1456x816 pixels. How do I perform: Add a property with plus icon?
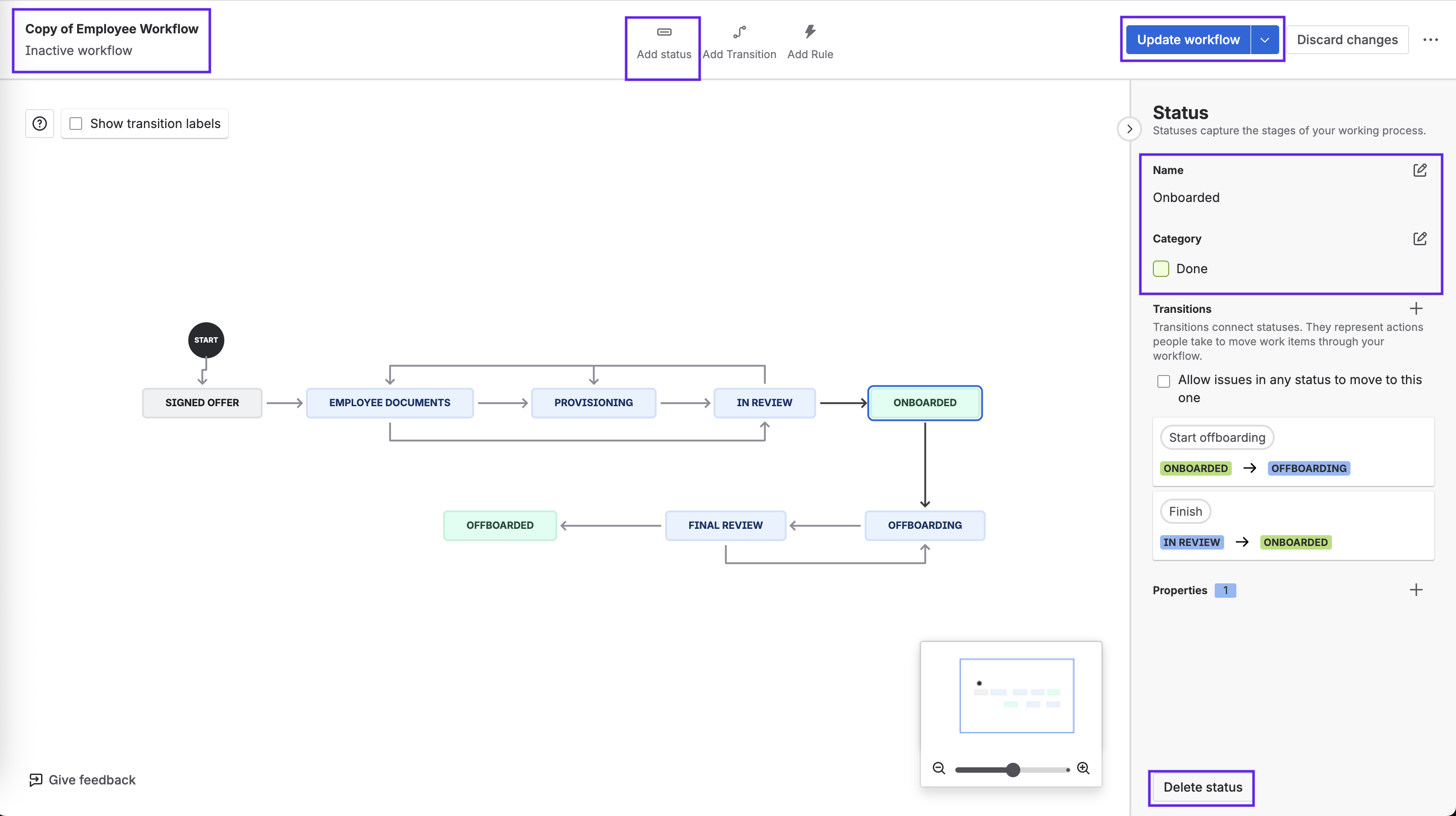1415,590
